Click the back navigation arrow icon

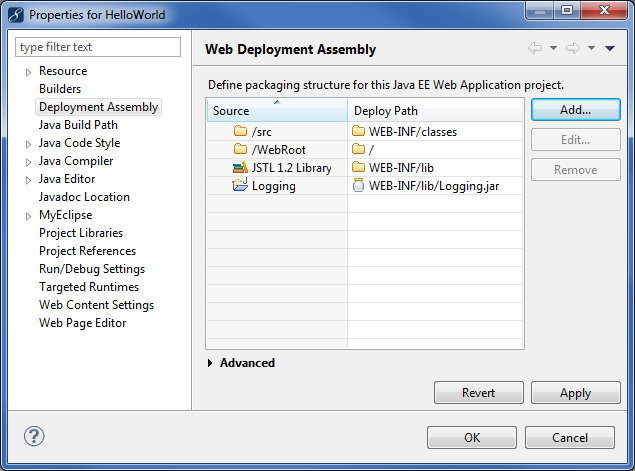point(535,48)
